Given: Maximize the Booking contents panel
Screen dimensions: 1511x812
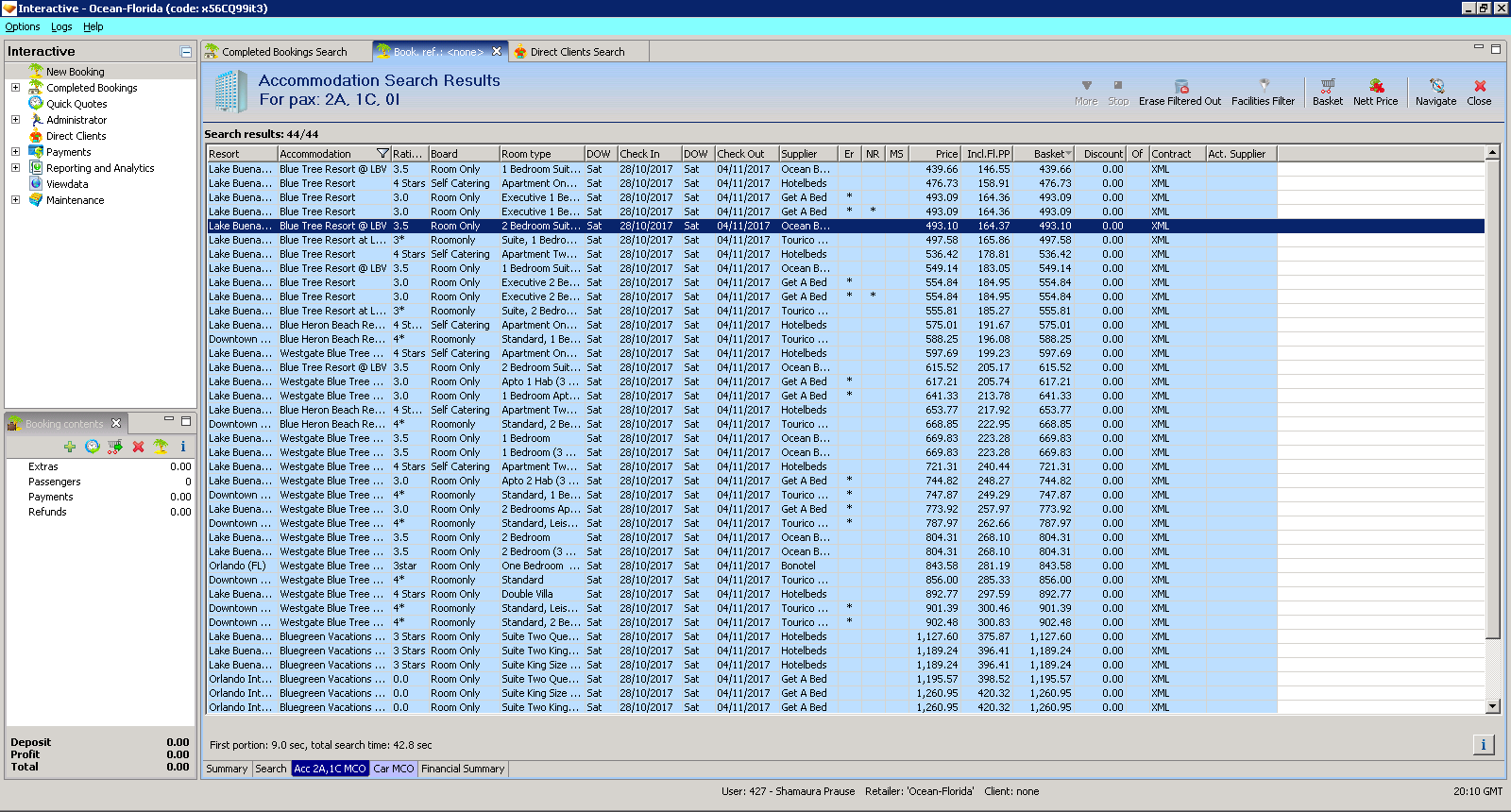Looking at the screenshot, I should 186,420.
